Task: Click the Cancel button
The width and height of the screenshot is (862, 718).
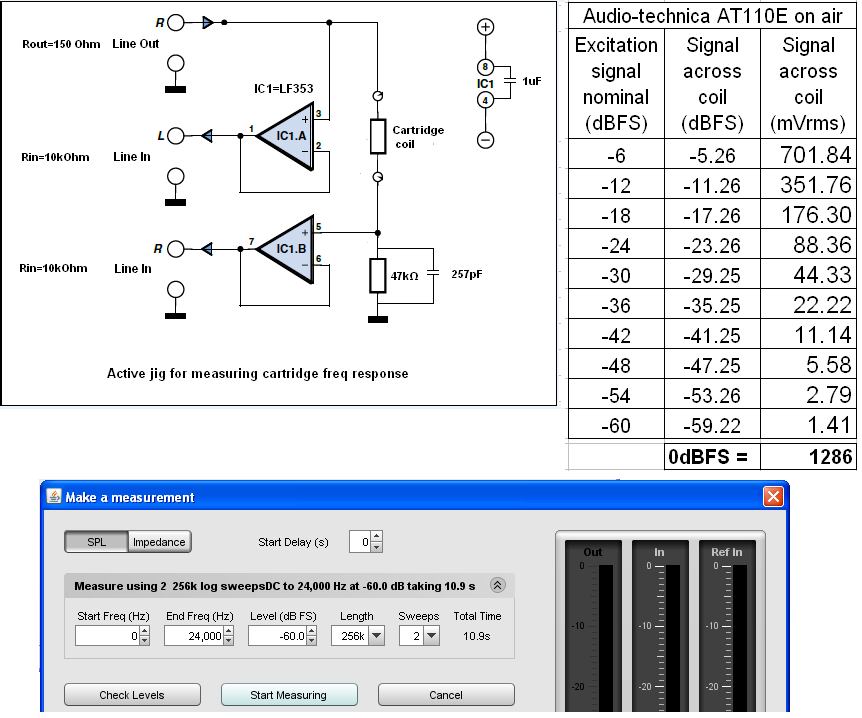Action: (446, 695)
